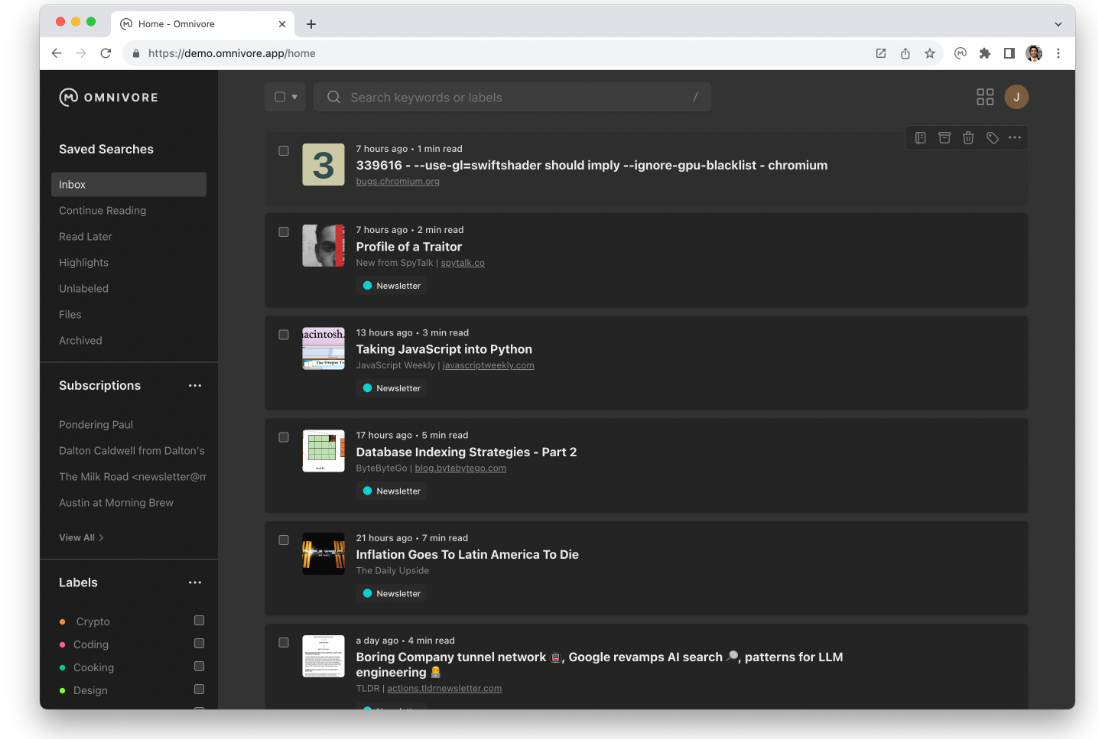
Task: Open the browser extensions puzzle menu
Action: (x=985, y=53)
